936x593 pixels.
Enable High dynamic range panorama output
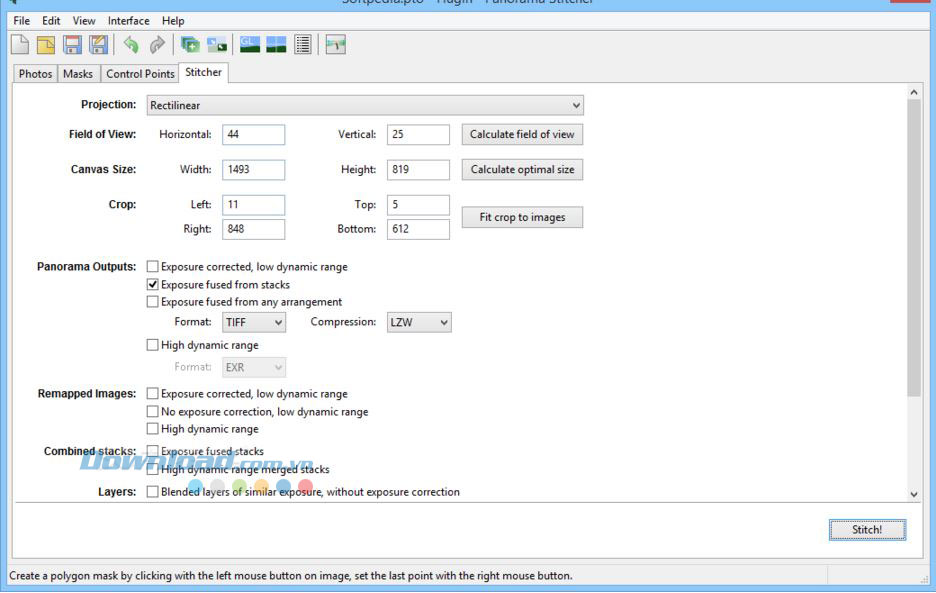pyautogui.click(x=153, y=345)
